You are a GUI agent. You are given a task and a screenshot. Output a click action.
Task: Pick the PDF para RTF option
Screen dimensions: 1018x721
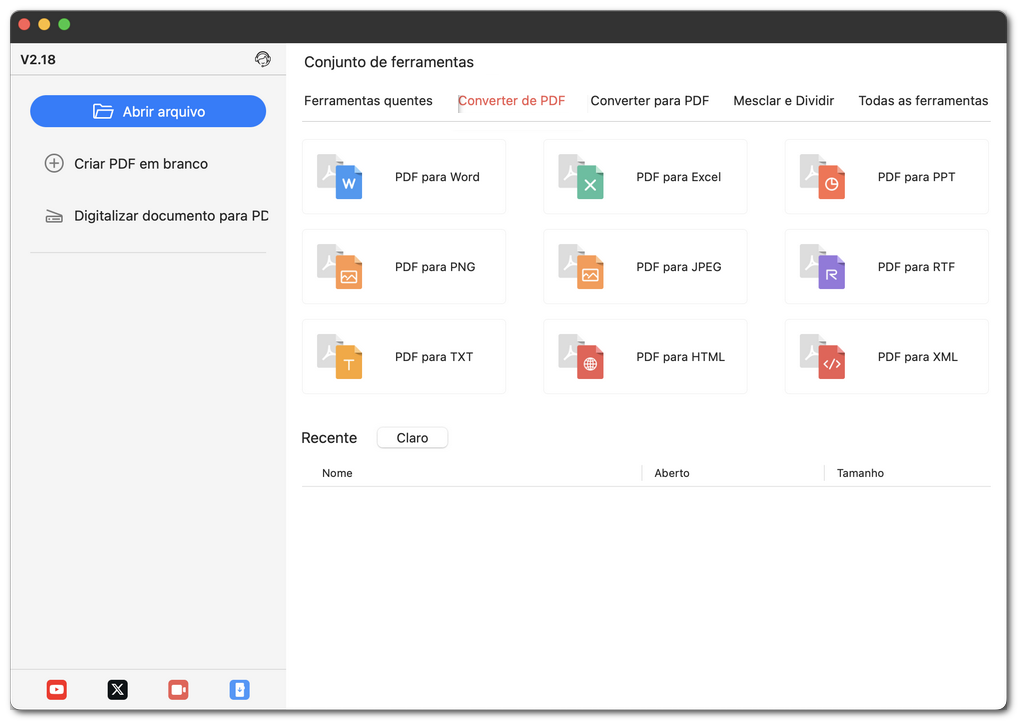[x=886, y=267]
